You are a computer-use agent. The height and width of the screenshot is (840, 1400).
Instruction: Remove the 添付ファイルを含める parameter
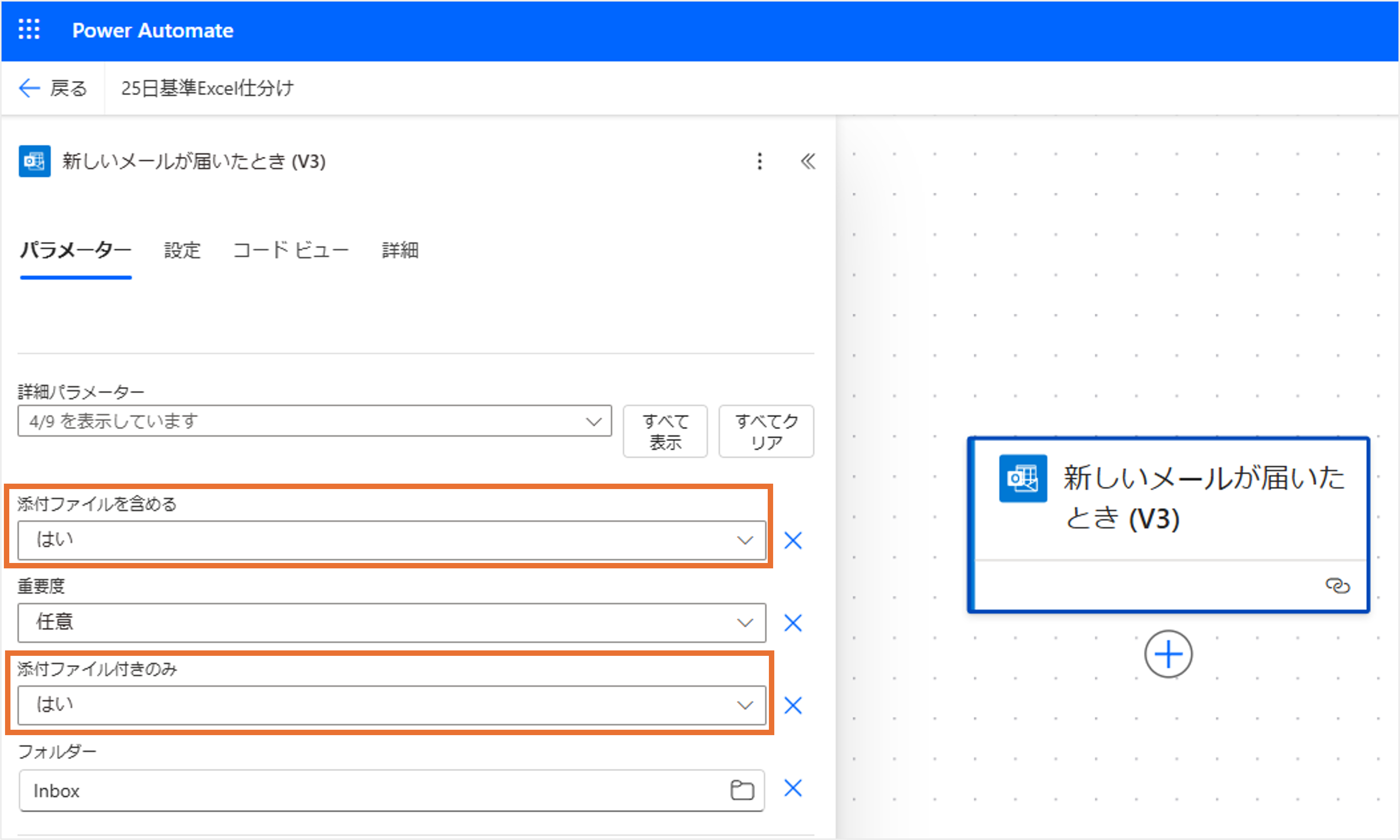pyautogui.click(x=792, y=541)
